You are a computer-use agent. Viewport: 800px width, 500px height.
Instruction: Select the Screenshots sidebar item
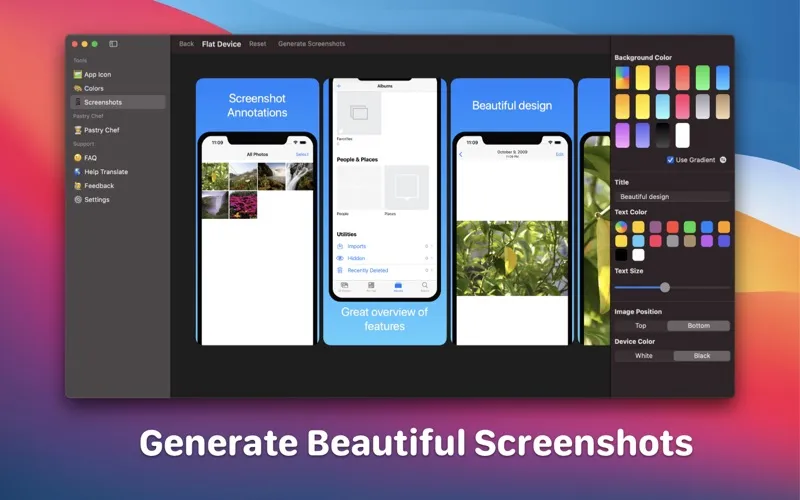pos(117,102)
